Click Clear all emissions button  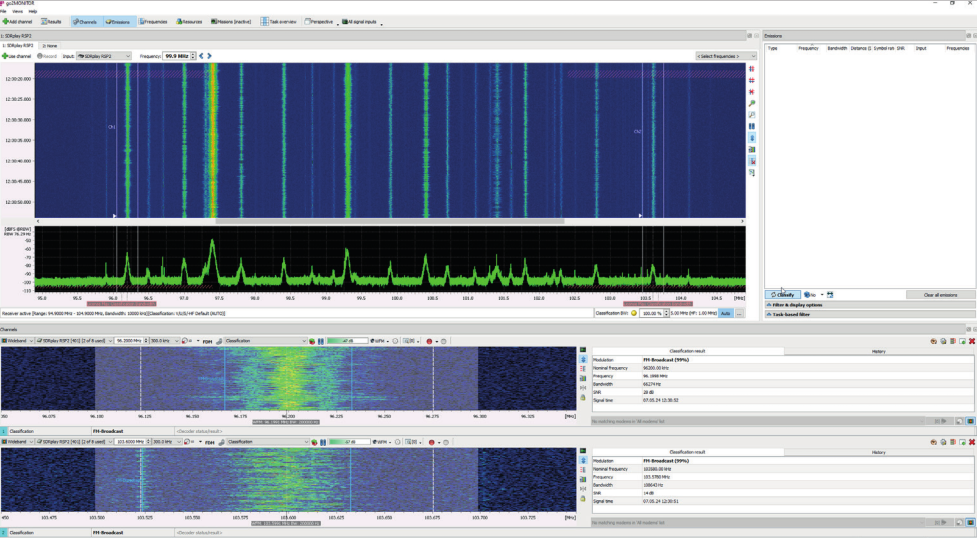(x=939, y=295)
